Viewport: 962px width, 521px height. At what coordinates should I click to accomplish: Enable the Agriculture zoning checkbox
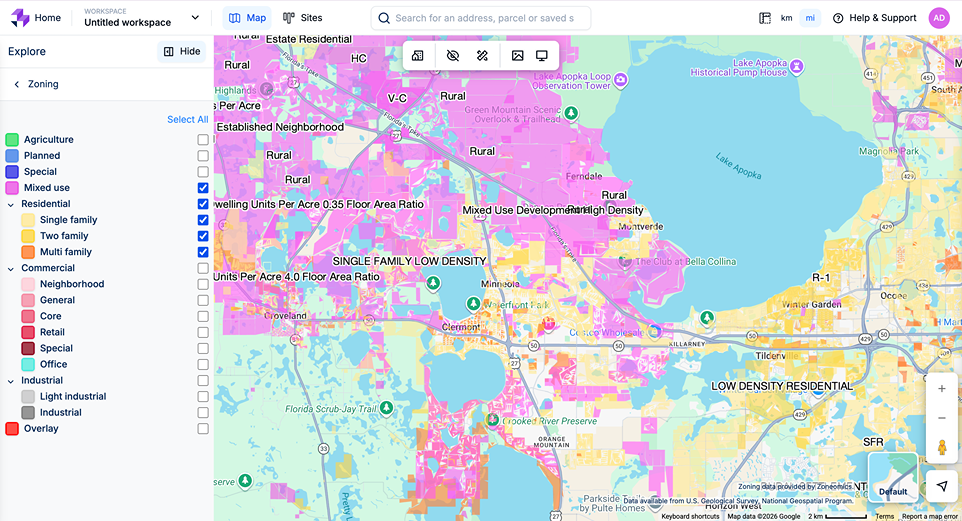tap(203, 140)
